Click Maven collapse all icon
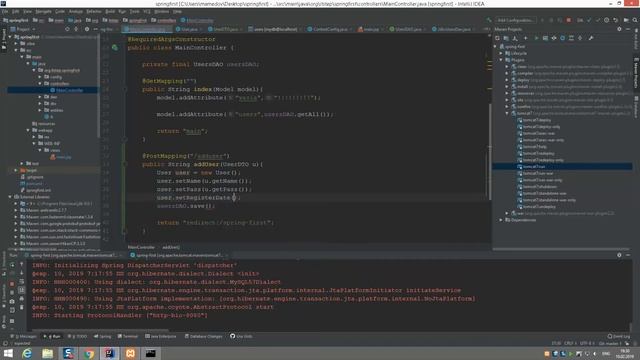640x360 pixels. point(580,38)
